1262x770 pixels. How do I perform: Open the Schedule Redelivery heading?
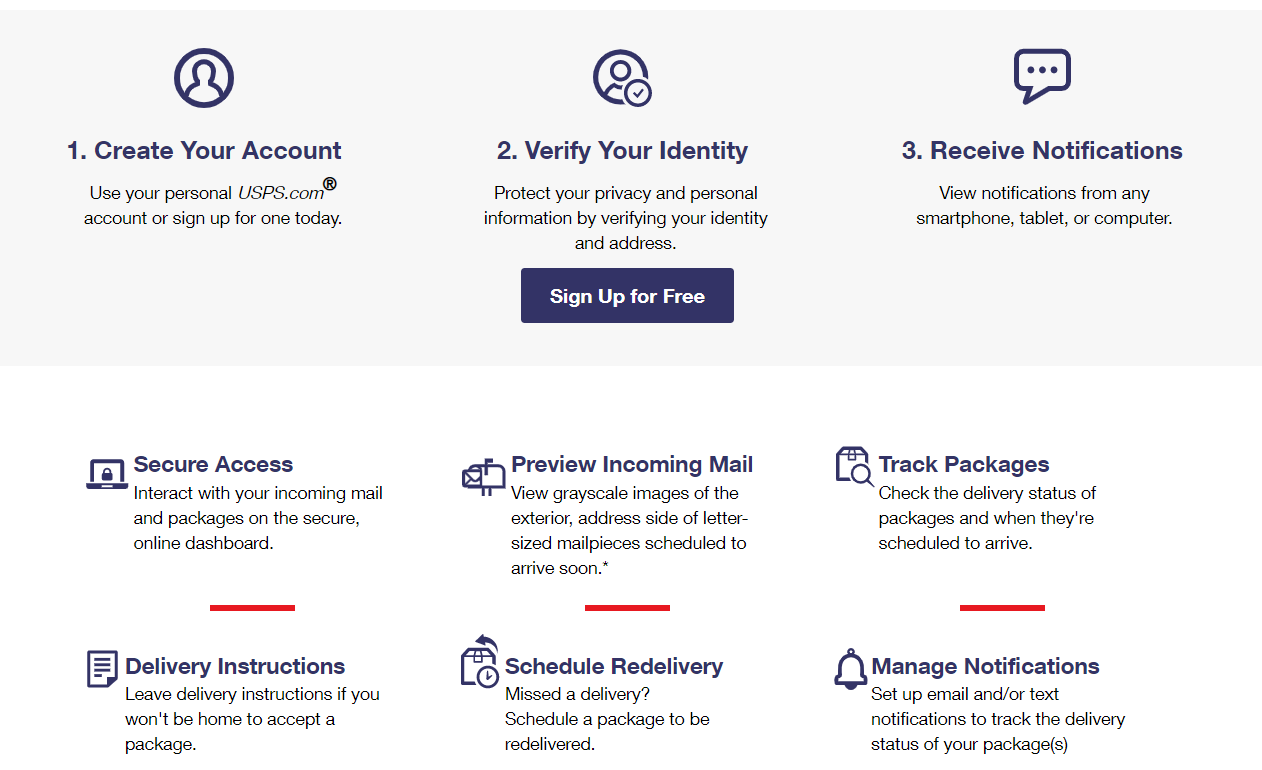(x=614, y=666)
